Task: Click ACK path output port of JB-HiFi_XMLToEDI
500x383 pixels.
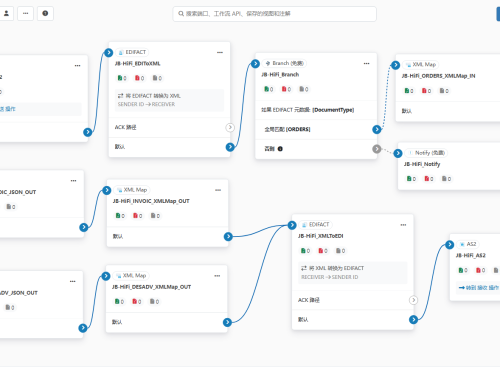Action: click(413, 300)
